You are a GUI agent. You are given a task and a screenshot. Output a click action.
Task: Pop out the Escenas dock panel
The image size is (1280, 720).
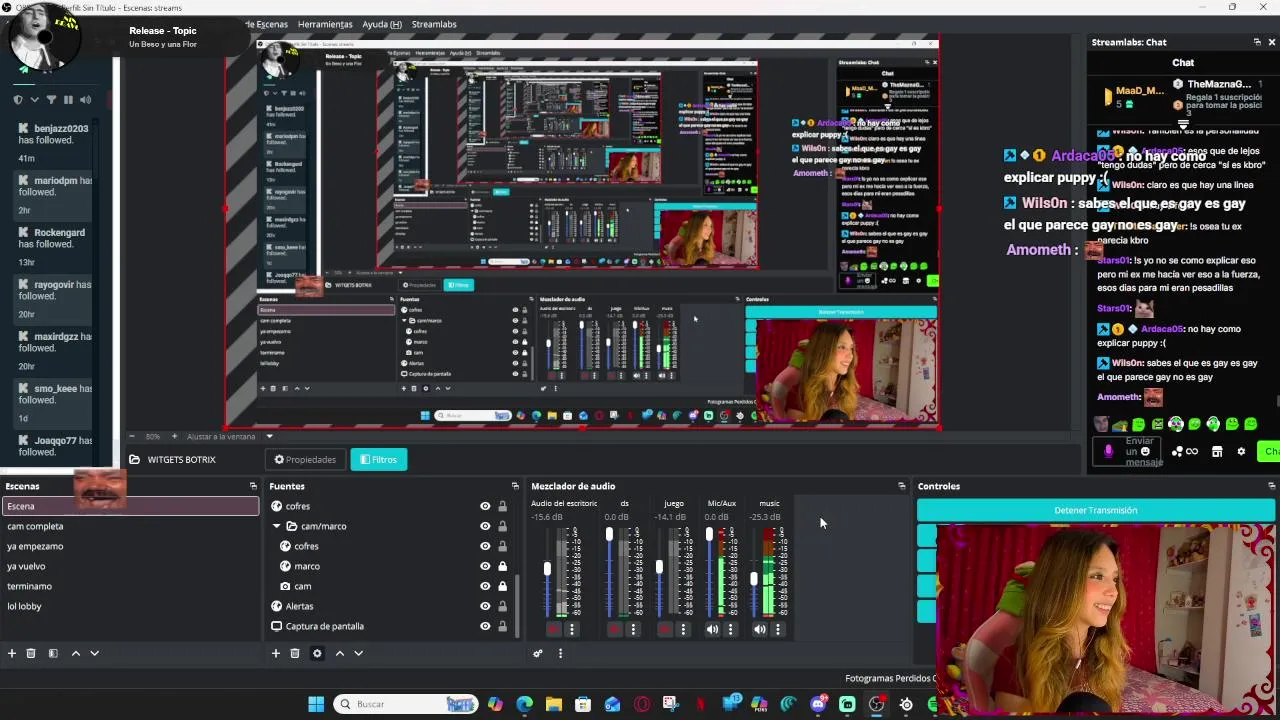tap(253, 486)
